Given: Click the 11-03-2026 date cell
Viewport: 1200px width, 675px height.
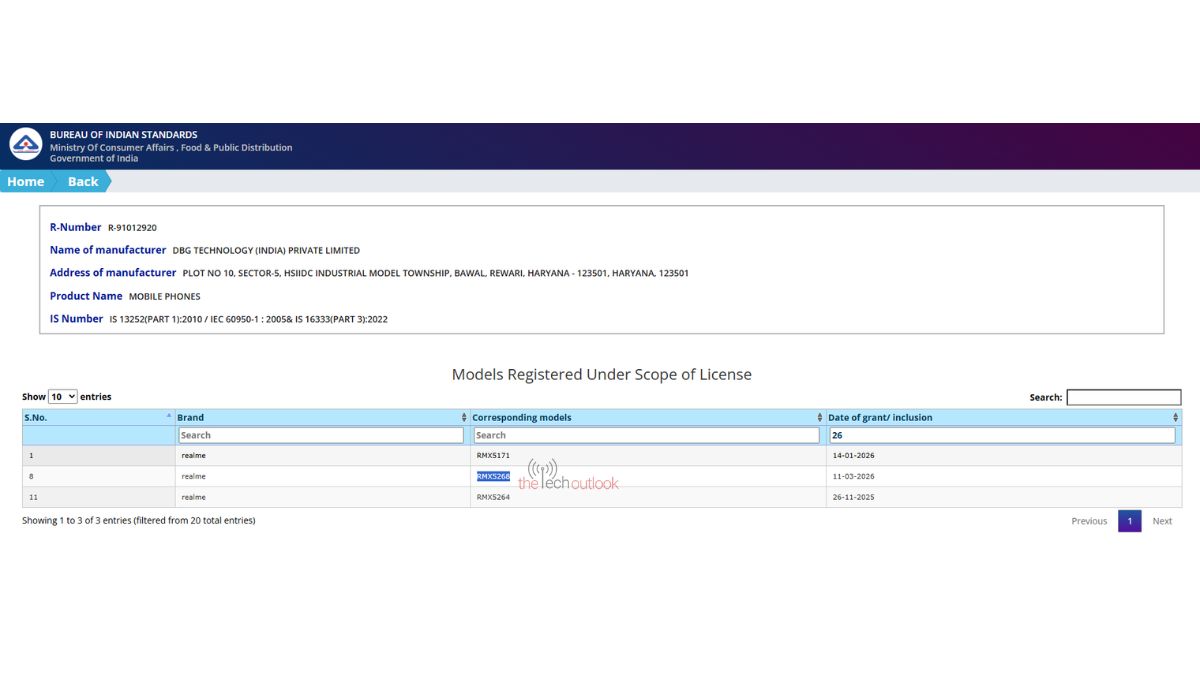Looking at the screenshot, I should 853,476.
